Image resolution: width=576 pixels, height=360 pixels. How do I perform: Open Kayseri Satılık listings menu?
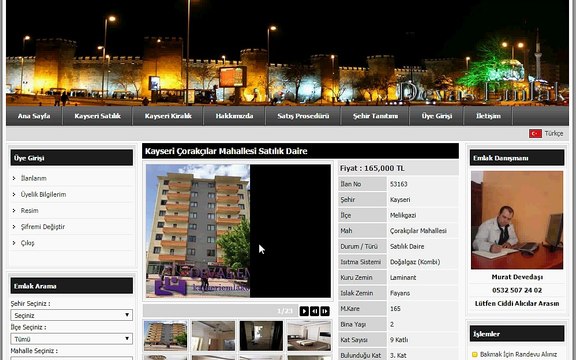tap(97, 116)
